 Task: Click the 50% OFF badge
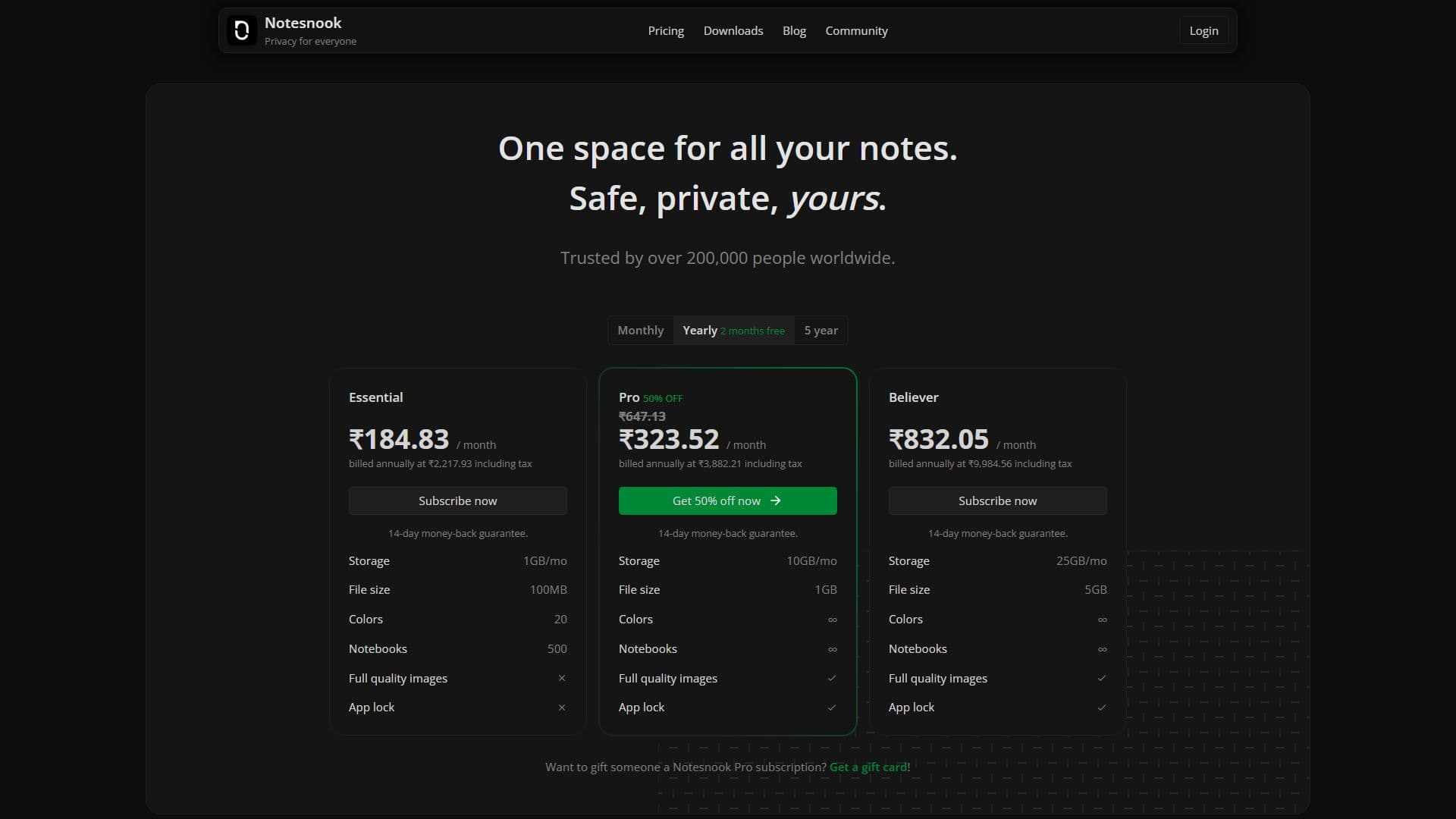[x=663, y=398]
